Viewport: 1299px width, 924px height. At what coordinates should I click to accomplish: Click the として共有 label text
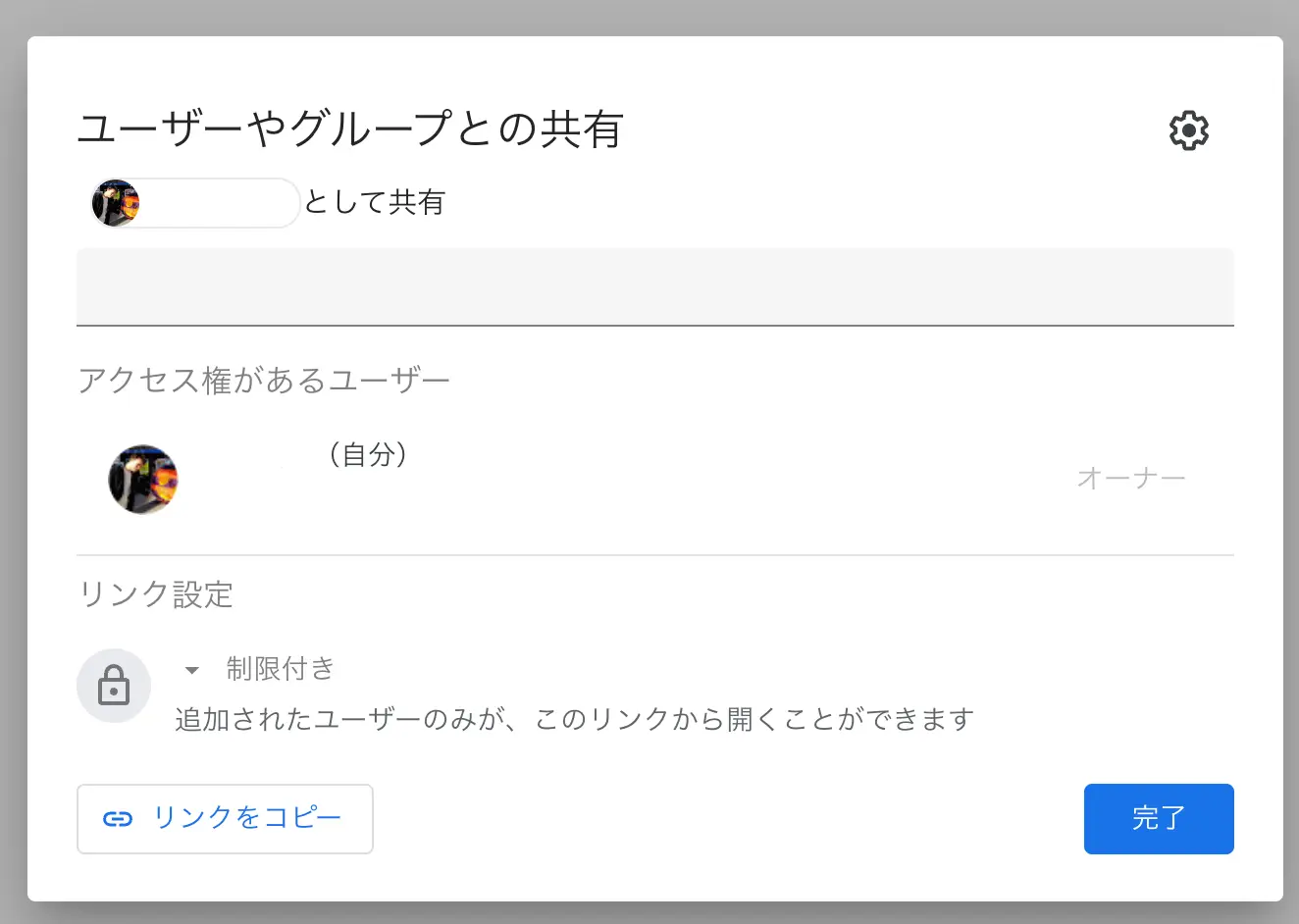375,202
